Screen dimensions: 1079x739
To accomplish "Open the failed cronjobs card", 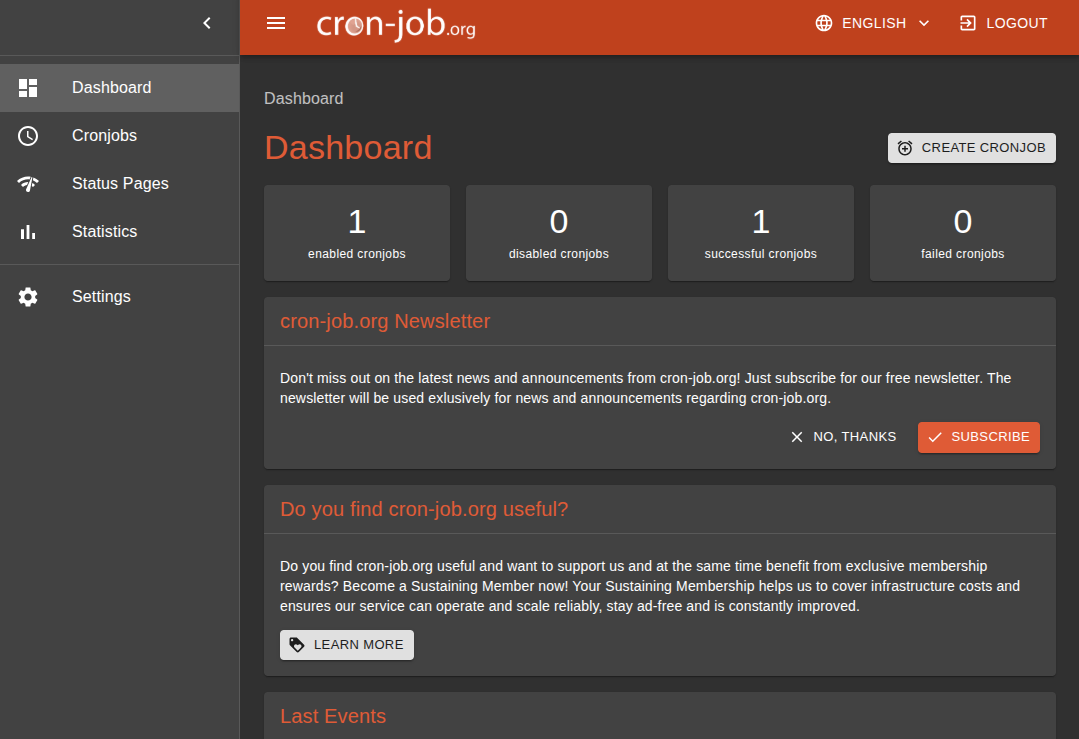I will pos(963,233).
